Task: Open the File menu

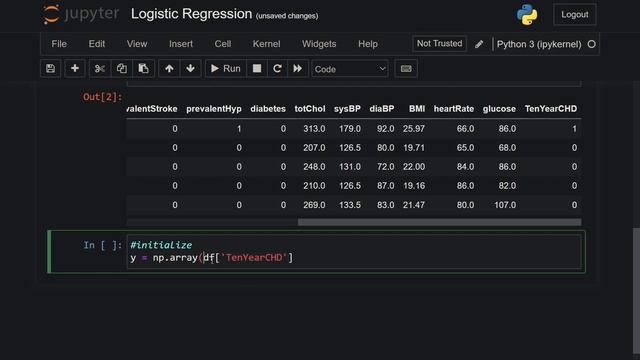Action: pos(59,44)
